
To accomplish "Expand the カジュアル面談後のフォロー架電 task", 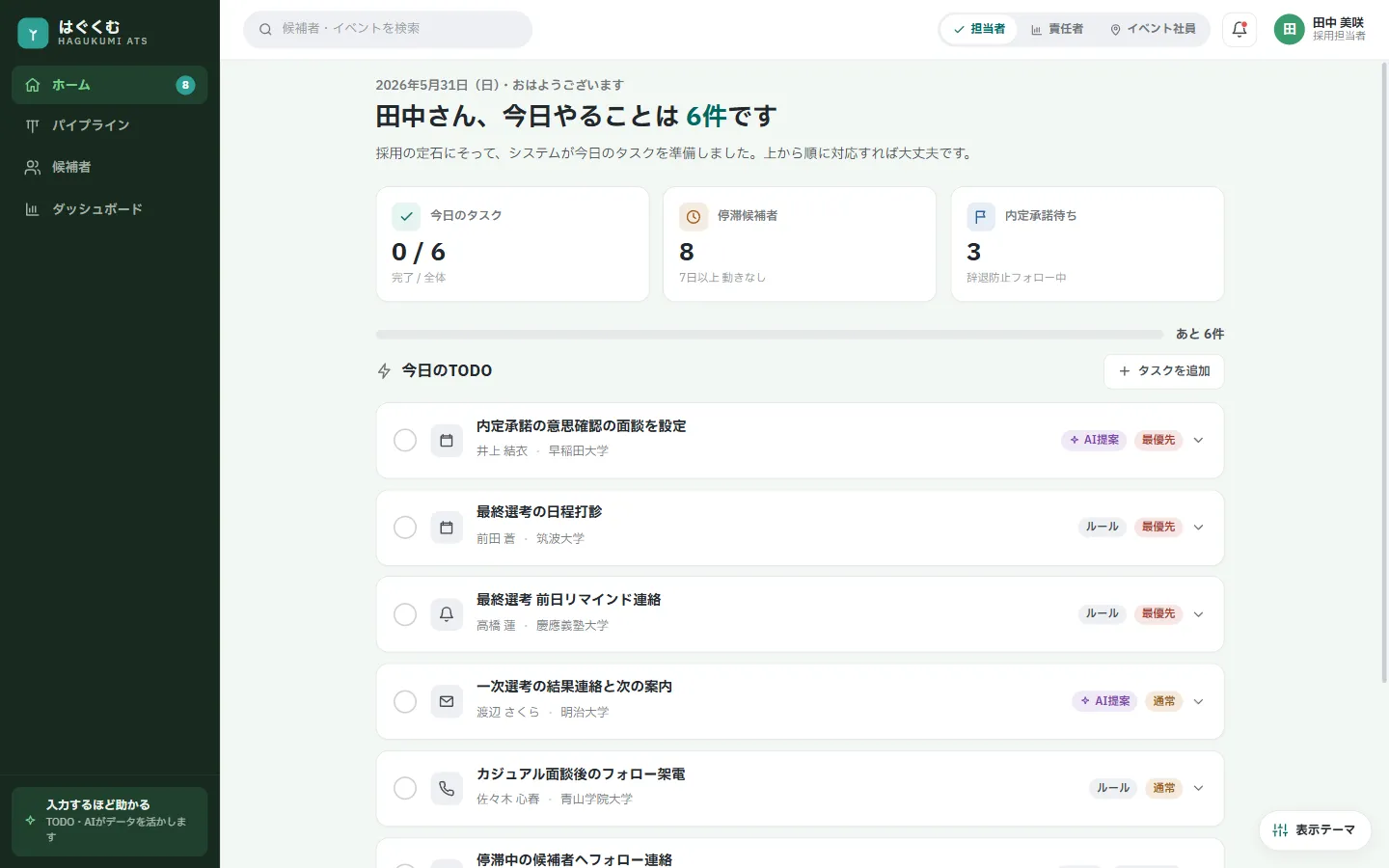I will 1198,788.
